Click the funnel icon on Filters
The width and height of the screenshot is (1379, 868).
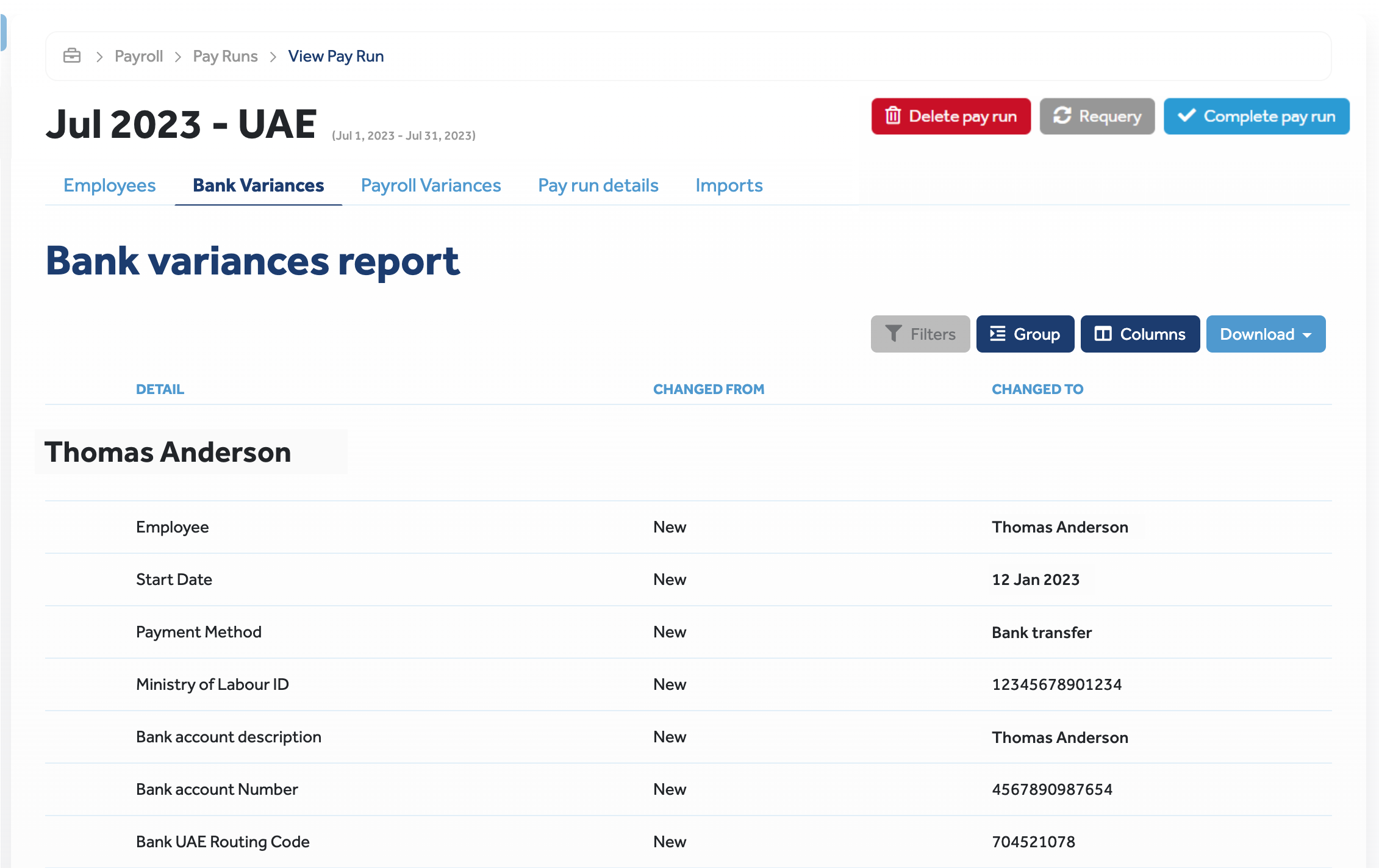894,334
